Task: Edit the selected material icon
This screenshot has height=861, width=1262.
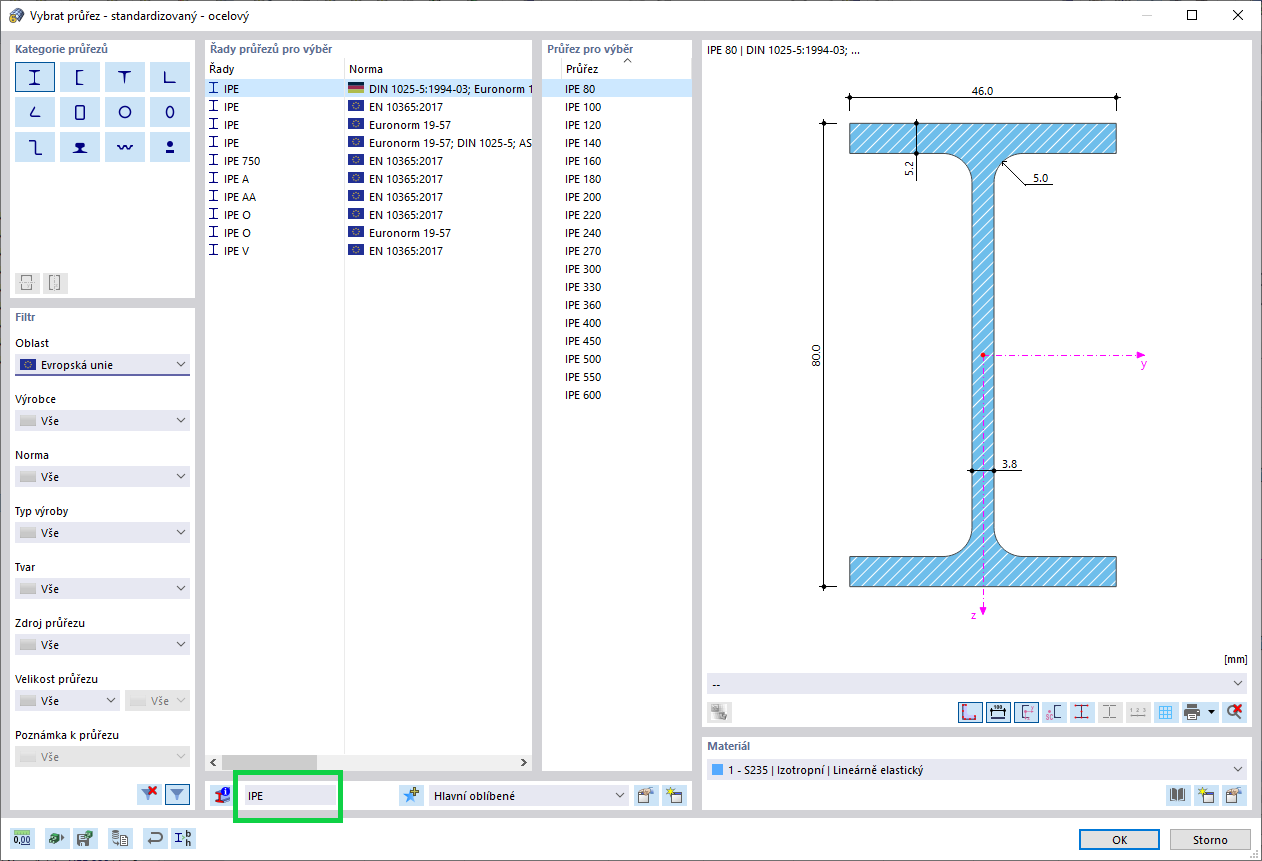Action: point(1235,796)
